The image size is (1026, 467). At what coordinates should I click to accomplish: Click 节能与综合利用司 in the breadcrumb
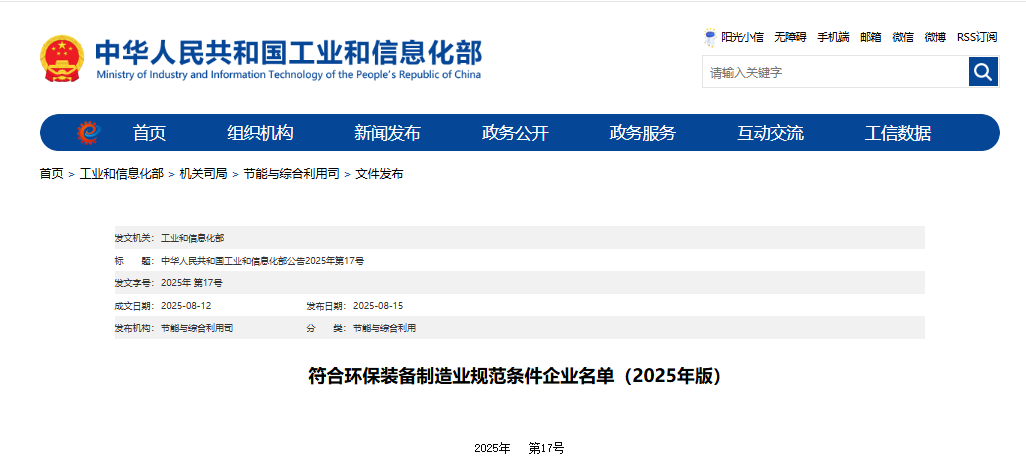[291, 174]
